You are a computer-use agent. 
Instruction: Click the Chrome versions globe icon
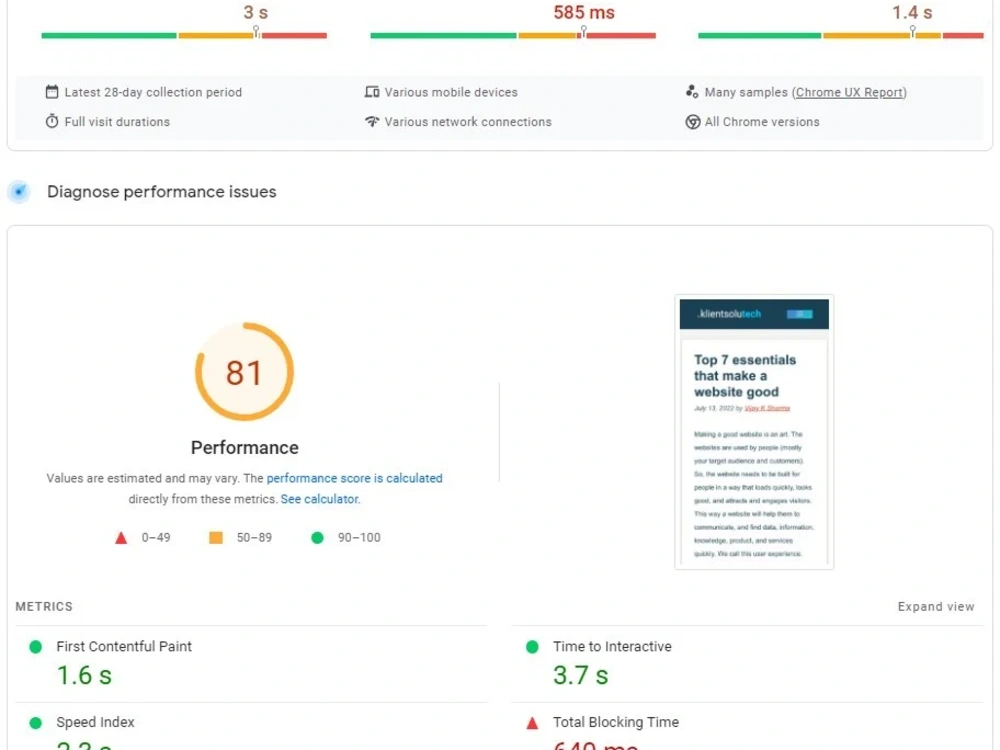click(692, 121)
